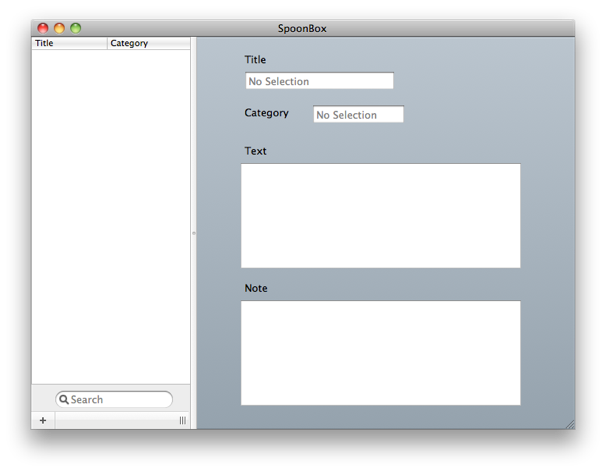Click the plus button to add an entry

[43, 420]
